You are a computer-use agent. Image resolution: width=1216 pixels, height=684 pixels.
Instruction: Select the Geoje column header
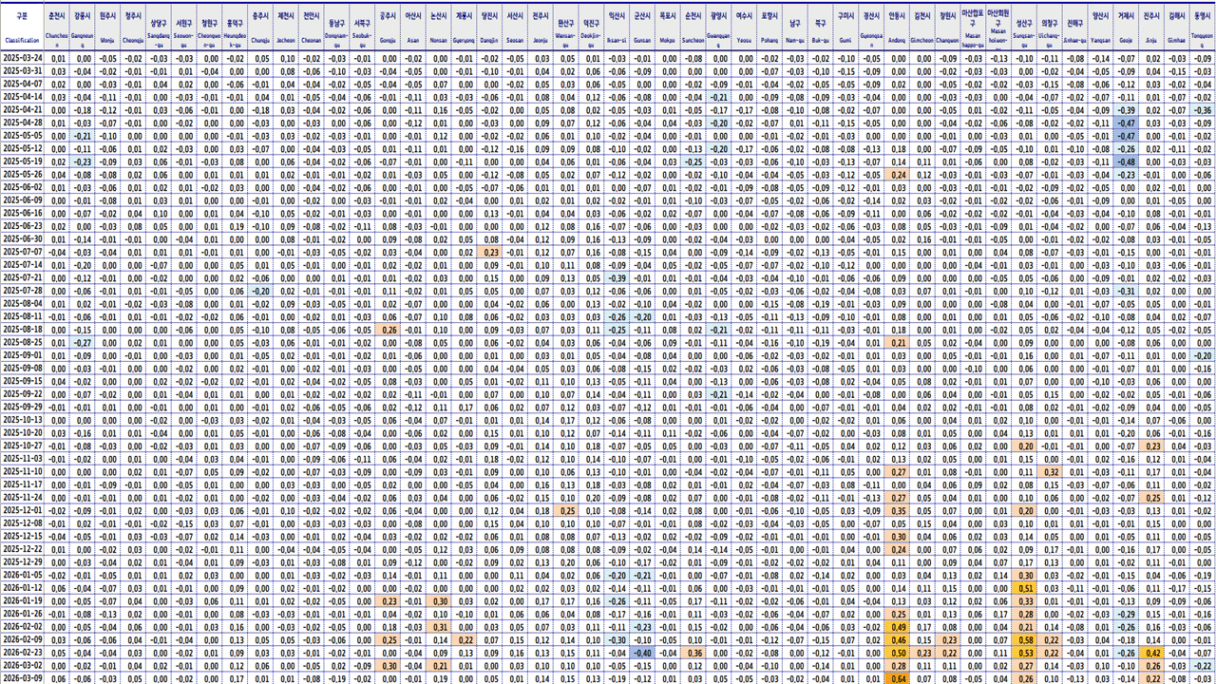(1126, 28)
